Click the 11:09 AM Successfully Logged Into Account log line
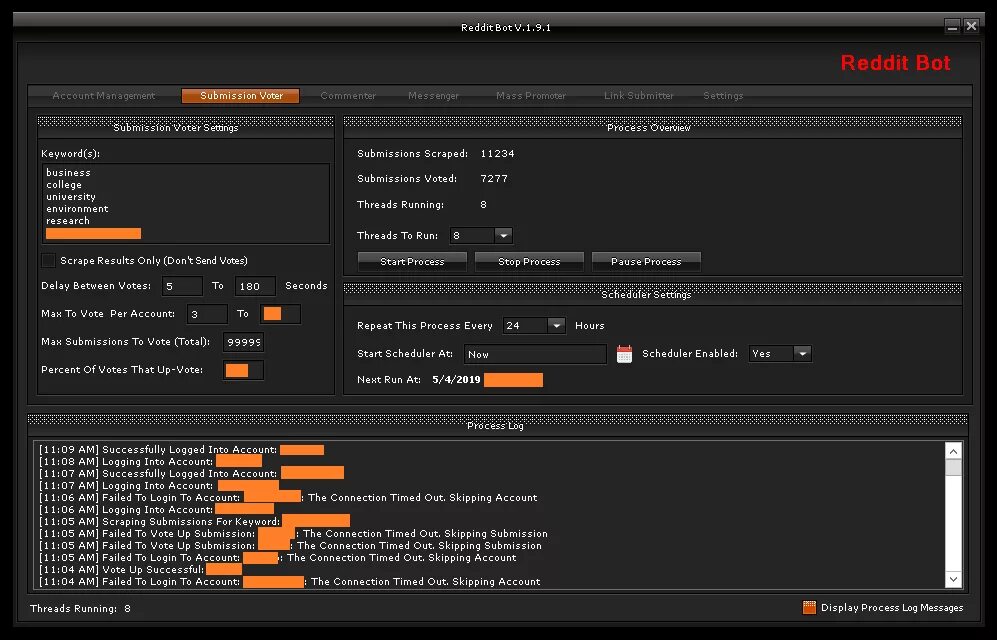The image size is (997, 640). 181,449
